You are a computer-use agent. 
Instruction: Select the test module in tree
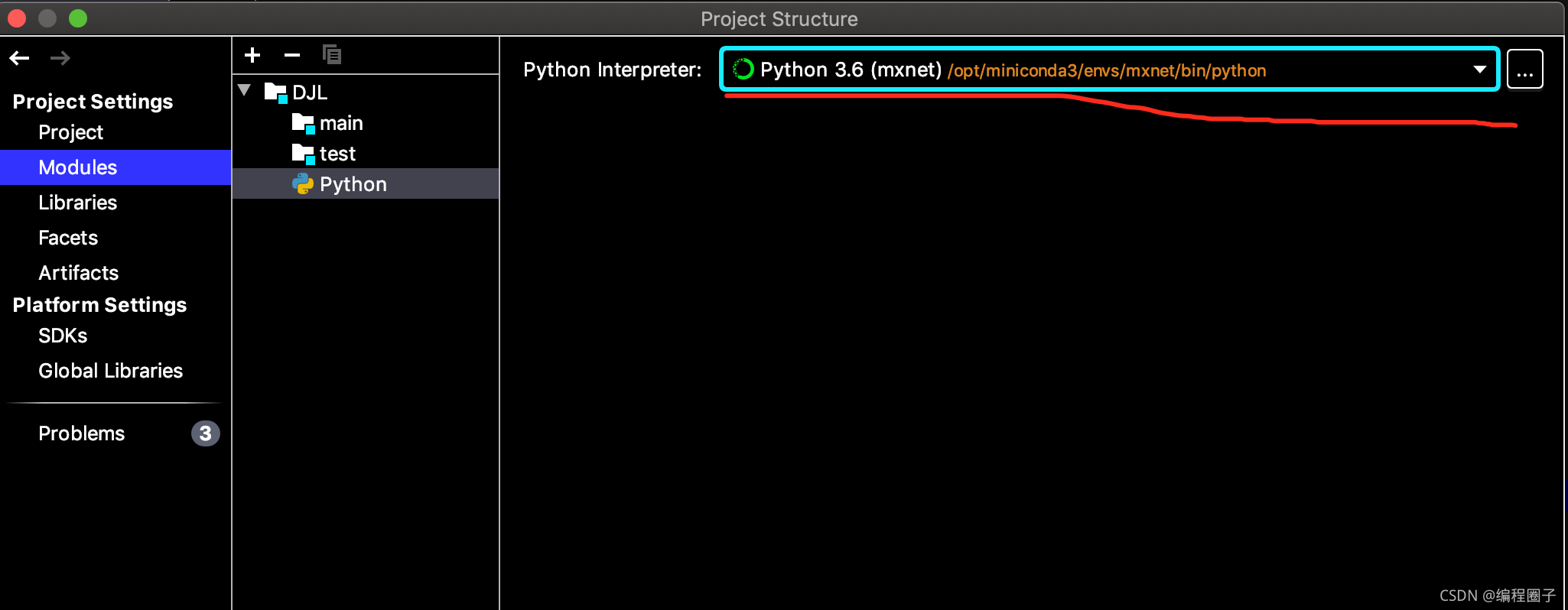coord(366,154)
